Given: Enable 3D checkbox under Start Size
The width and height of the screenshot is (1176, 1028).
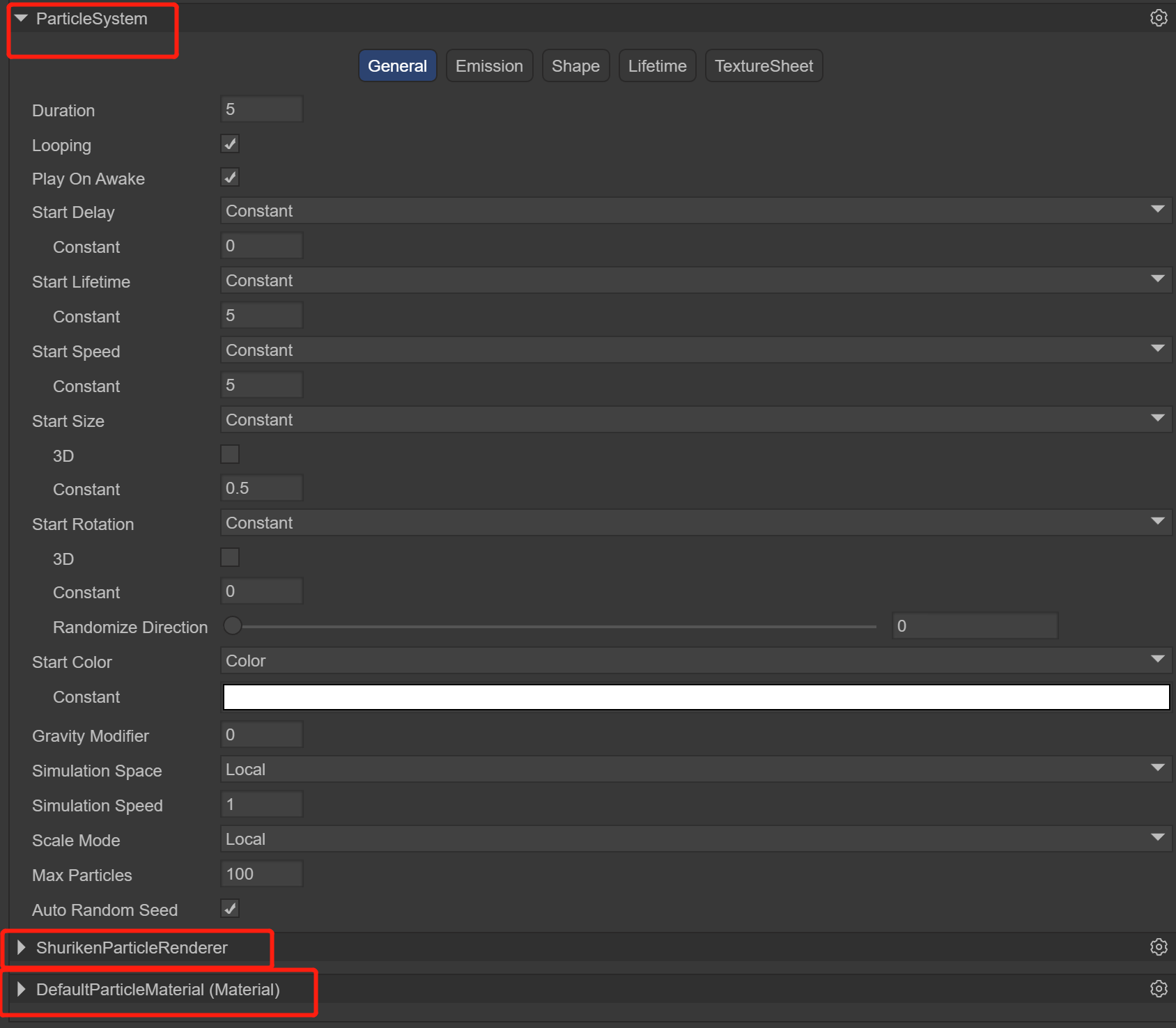Looking at the screenshot, I should point(230,455).
